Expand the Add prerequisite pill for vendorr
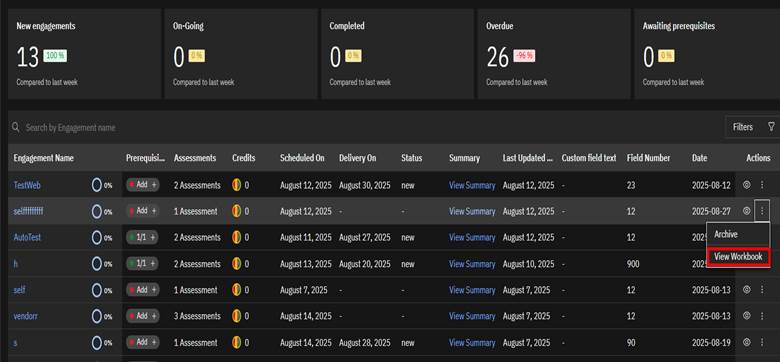Viewport: 780px width, 362px height. click(x=142, y=316)
